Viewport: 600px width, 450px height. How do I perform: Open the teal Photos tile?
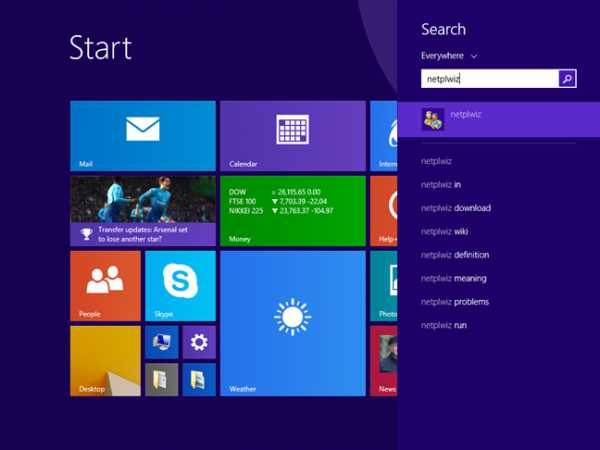coord(384,286)
